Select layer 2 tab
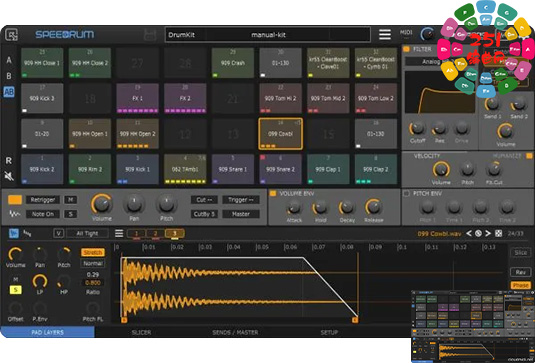The height and width of the screenshot is (363, 535). (x=156, y=234)
